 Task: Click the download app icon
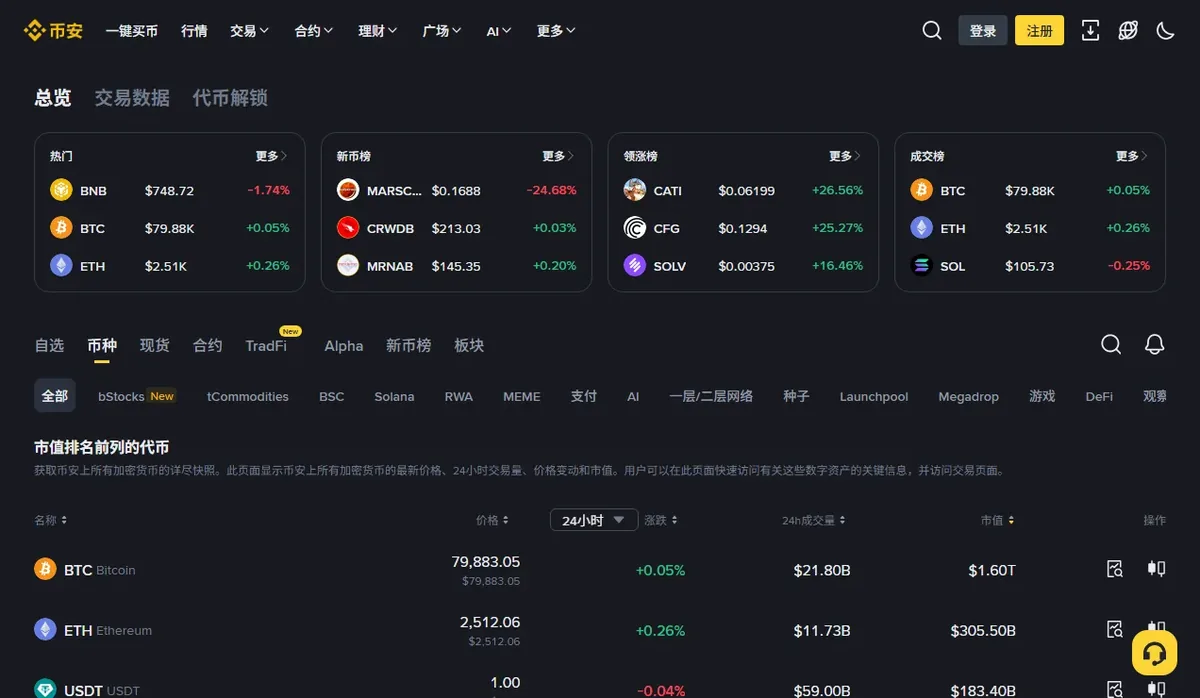1090,31
